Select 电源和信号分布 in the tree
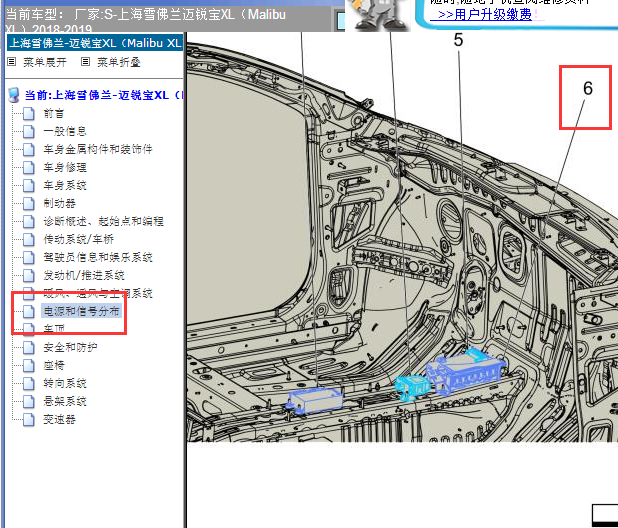 pos(81,311)
